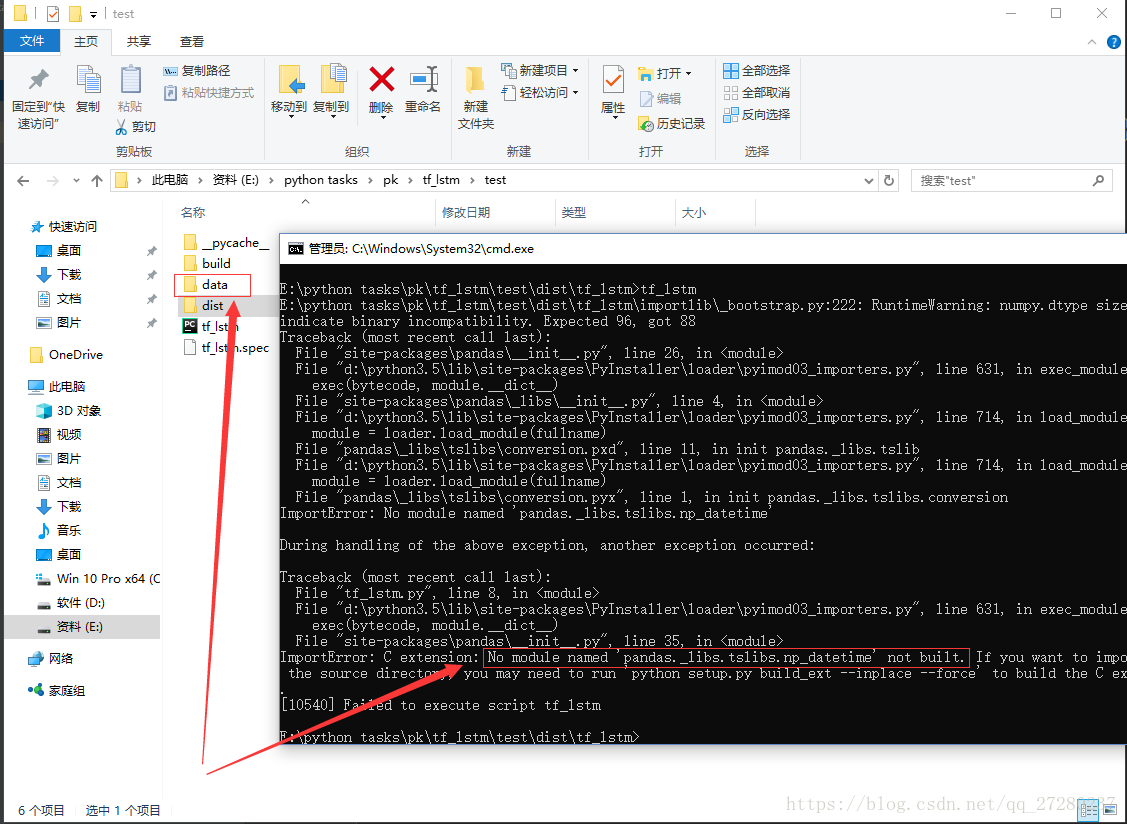Select the tf_lstm.spec file
The image size is (1127, 824).
(227, 348)
